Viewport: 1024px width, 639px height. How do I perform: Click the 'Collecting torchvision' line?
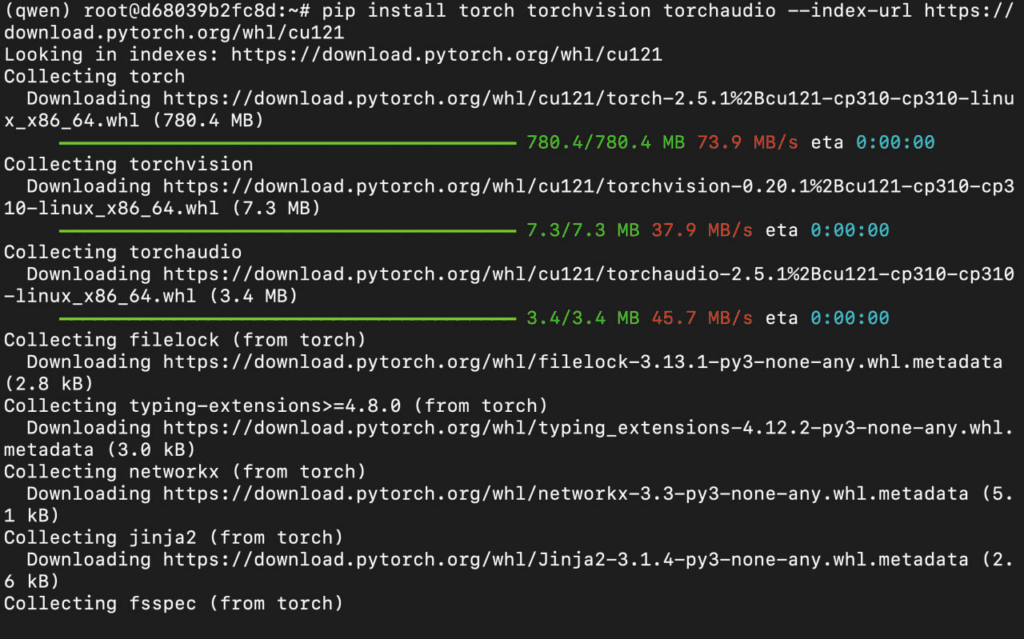129,164
